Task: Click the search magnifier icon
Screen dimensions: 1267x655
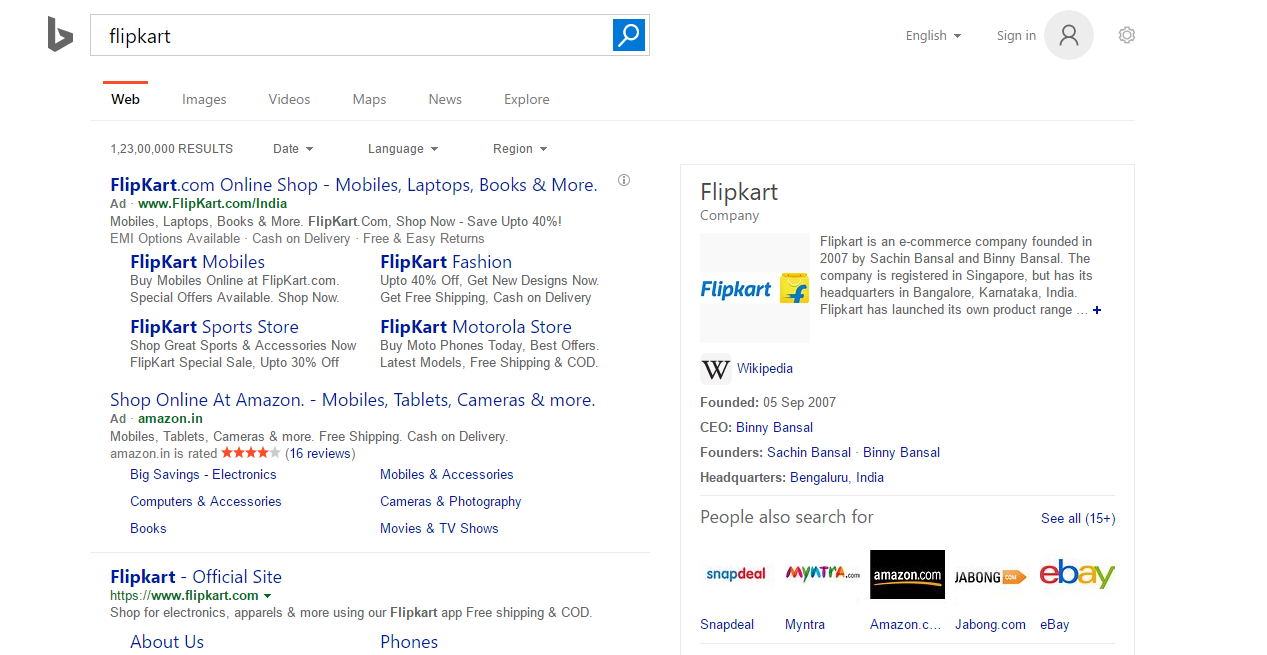Action: [629, 34]
